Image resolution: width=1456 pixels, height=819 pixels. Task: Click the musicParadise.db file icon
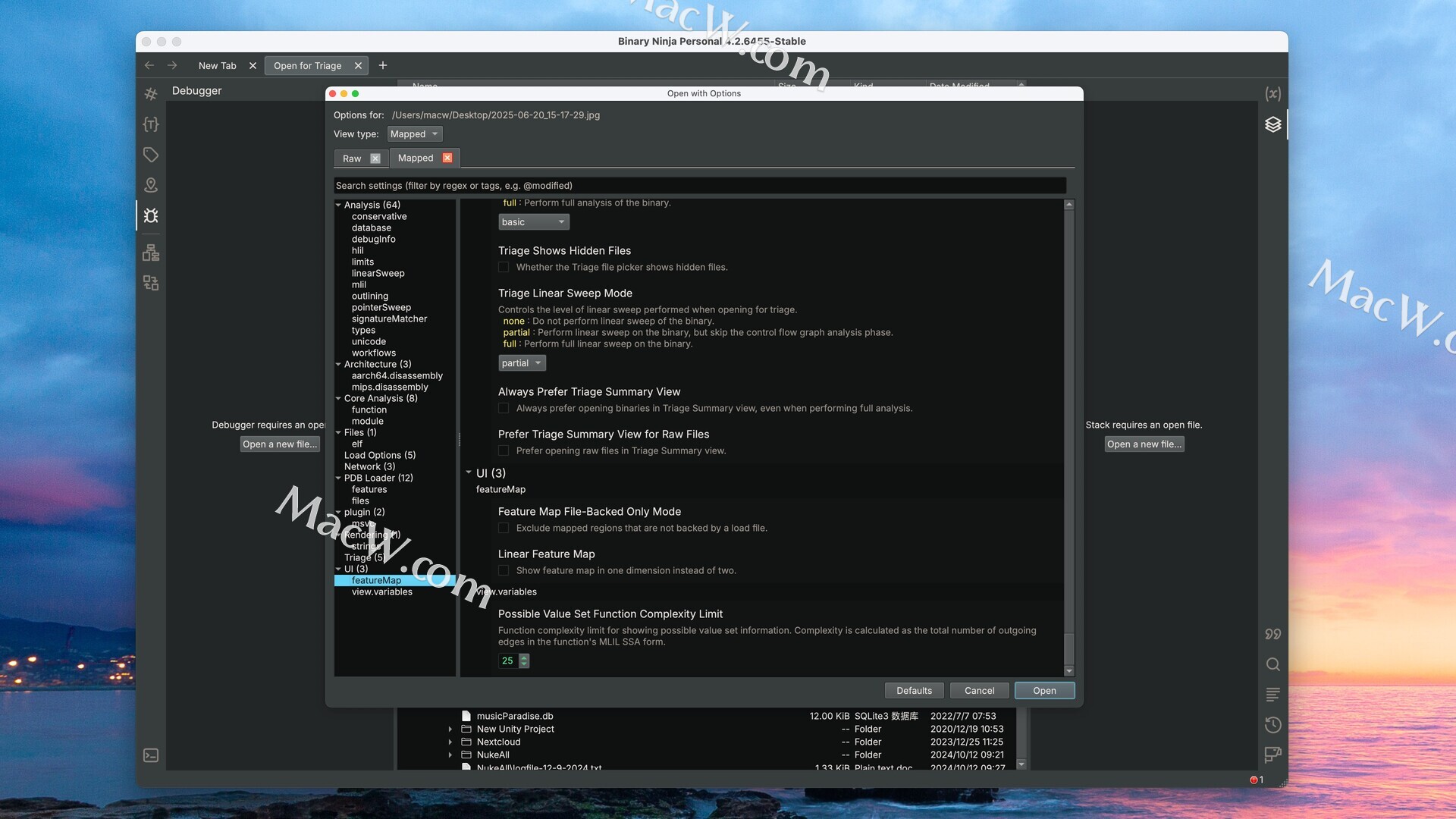pyautogui.click(x=466, y=716)
